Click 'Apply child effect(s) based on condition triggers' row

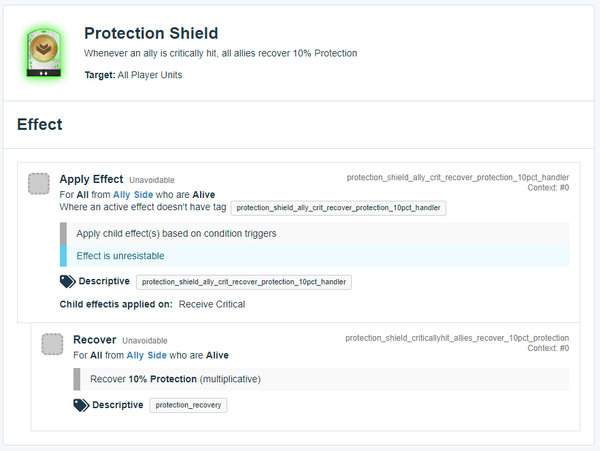point(315,234)
